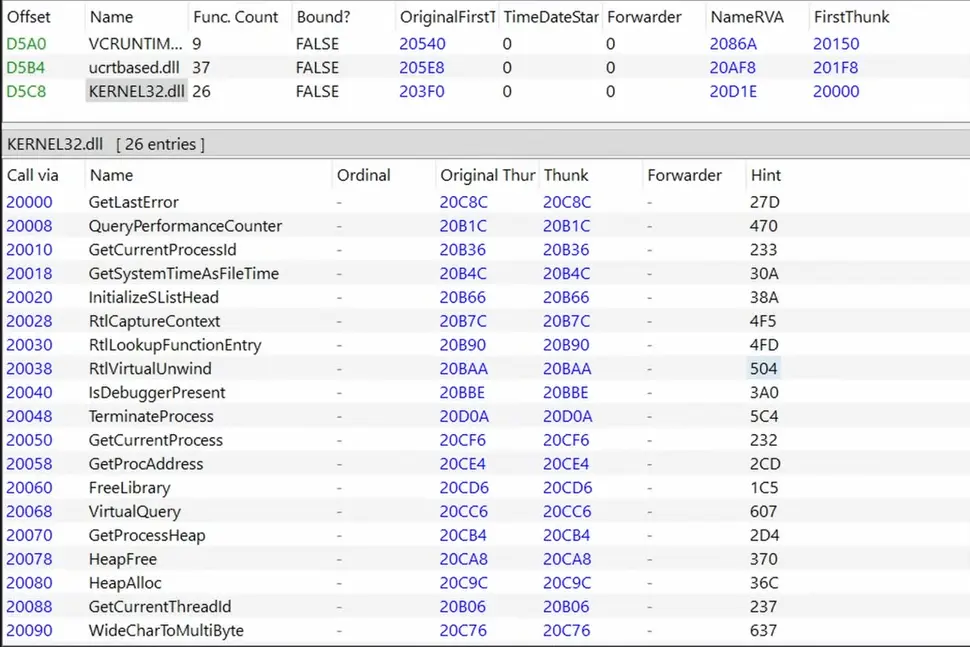The height and width of the screenshot is (647, 970).
Task: Sort functions by Hint column
Action: click(x=765, y=175)
